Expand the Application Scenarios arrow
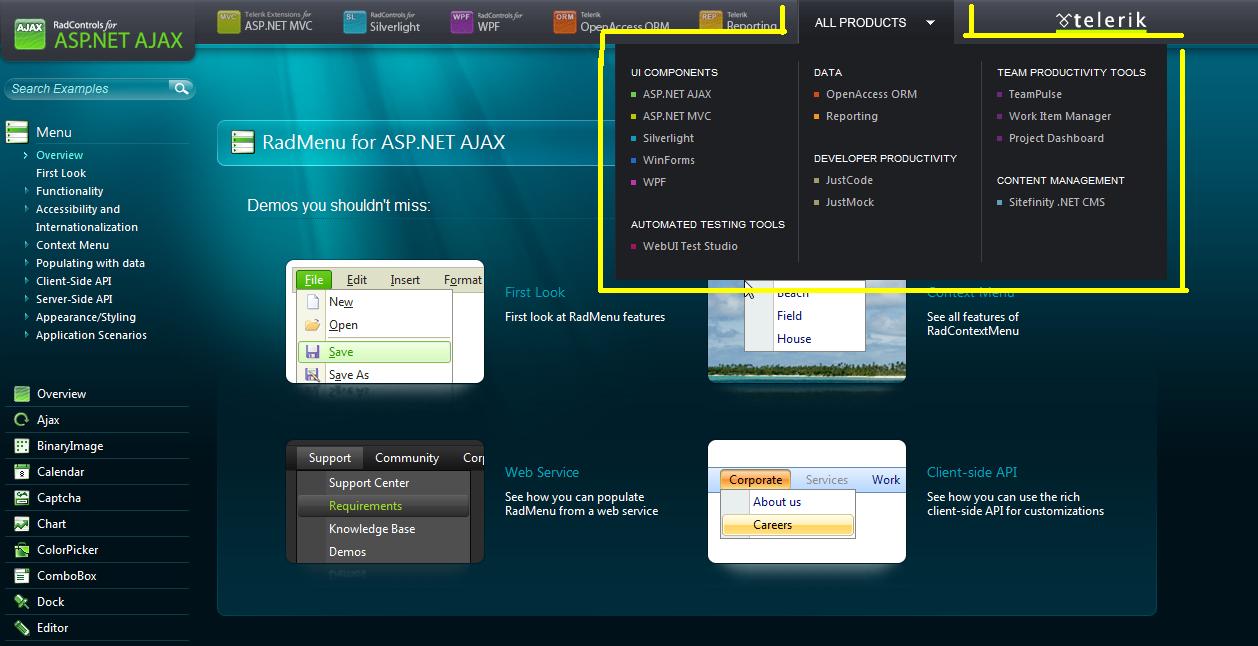 (26, 335)
